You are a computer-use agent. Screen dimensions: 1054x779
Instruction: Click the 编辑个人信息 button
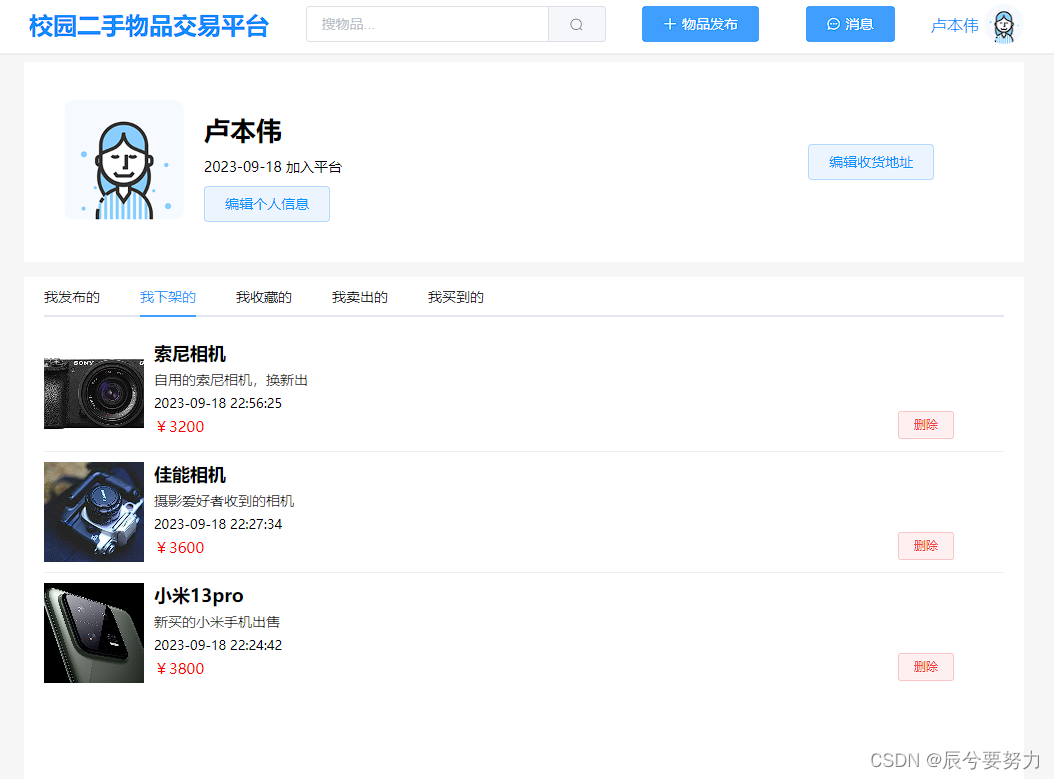coord(267,204)
